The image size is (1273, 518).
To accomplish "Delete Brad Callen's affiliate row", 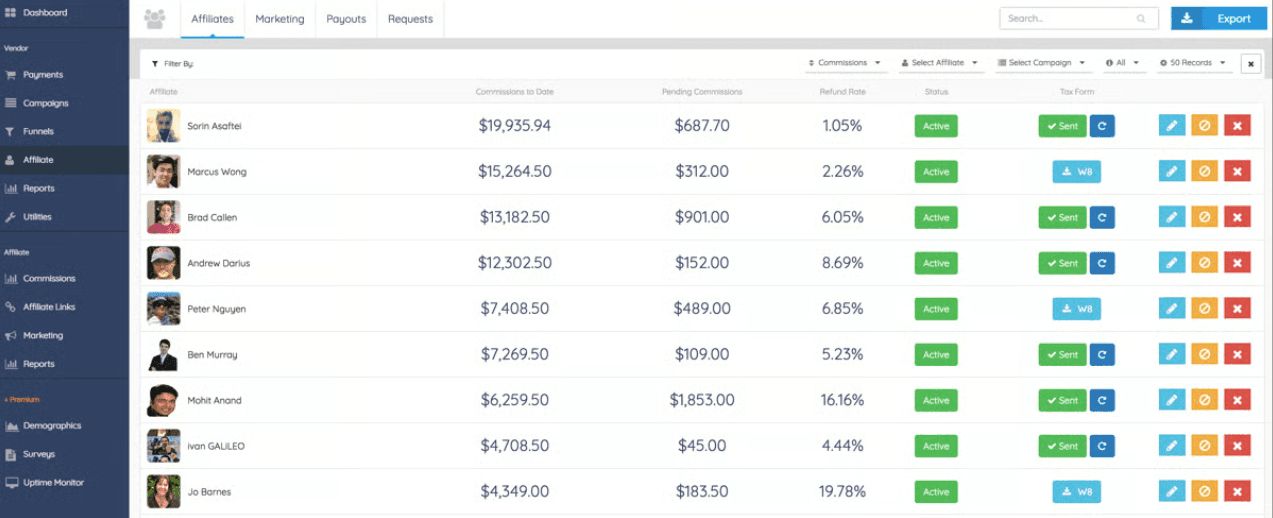I will pos(1237,217).
